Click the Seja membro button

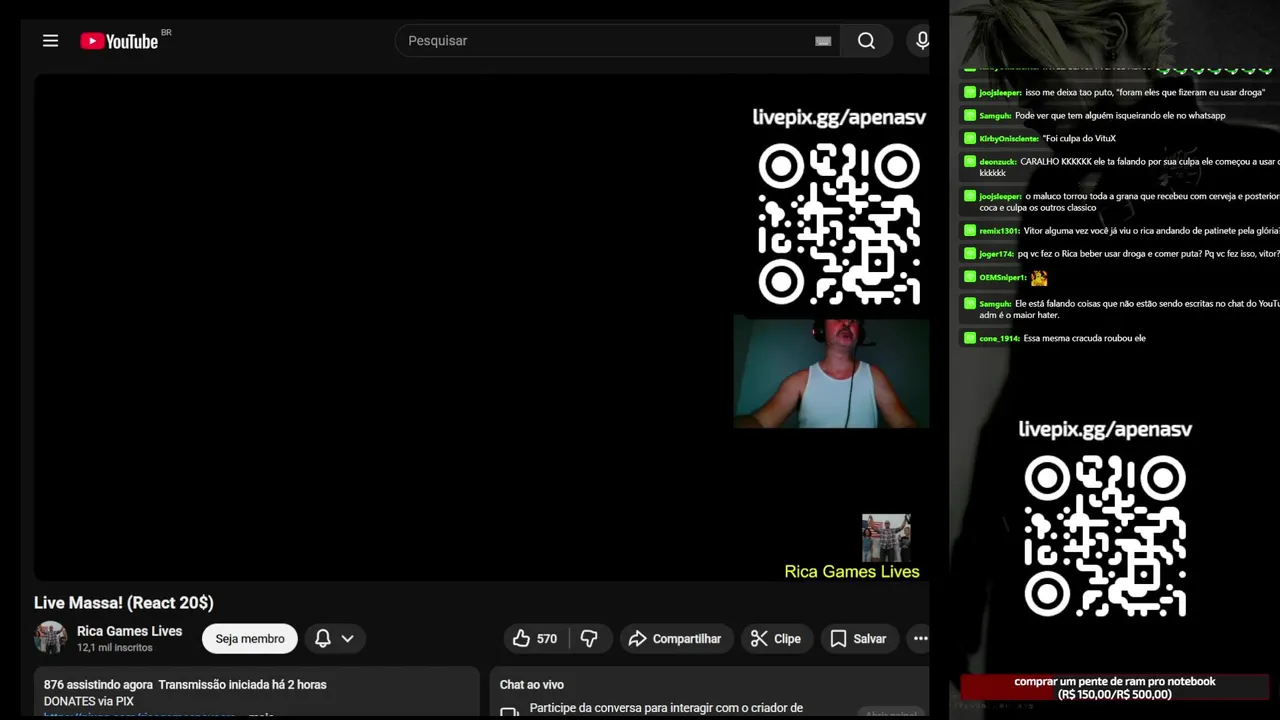pyautogui.click(x=250, y=639)
